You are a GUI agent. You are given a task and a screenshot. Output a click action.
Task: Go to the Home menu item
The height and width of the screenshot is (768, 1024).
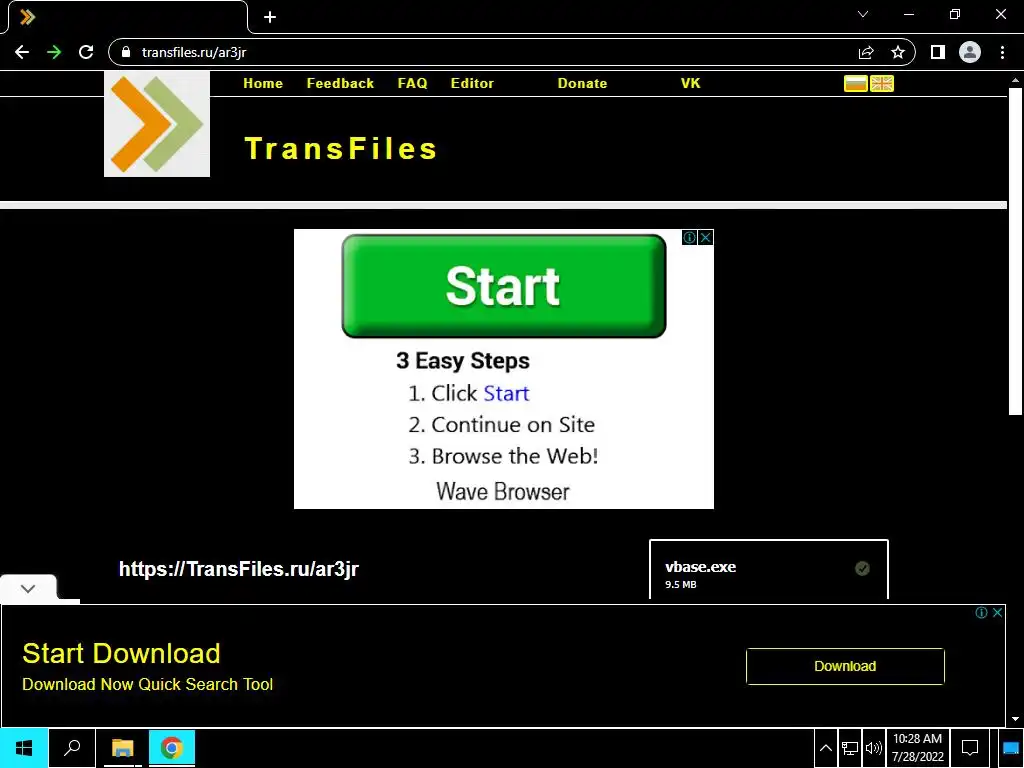point(263,84)
